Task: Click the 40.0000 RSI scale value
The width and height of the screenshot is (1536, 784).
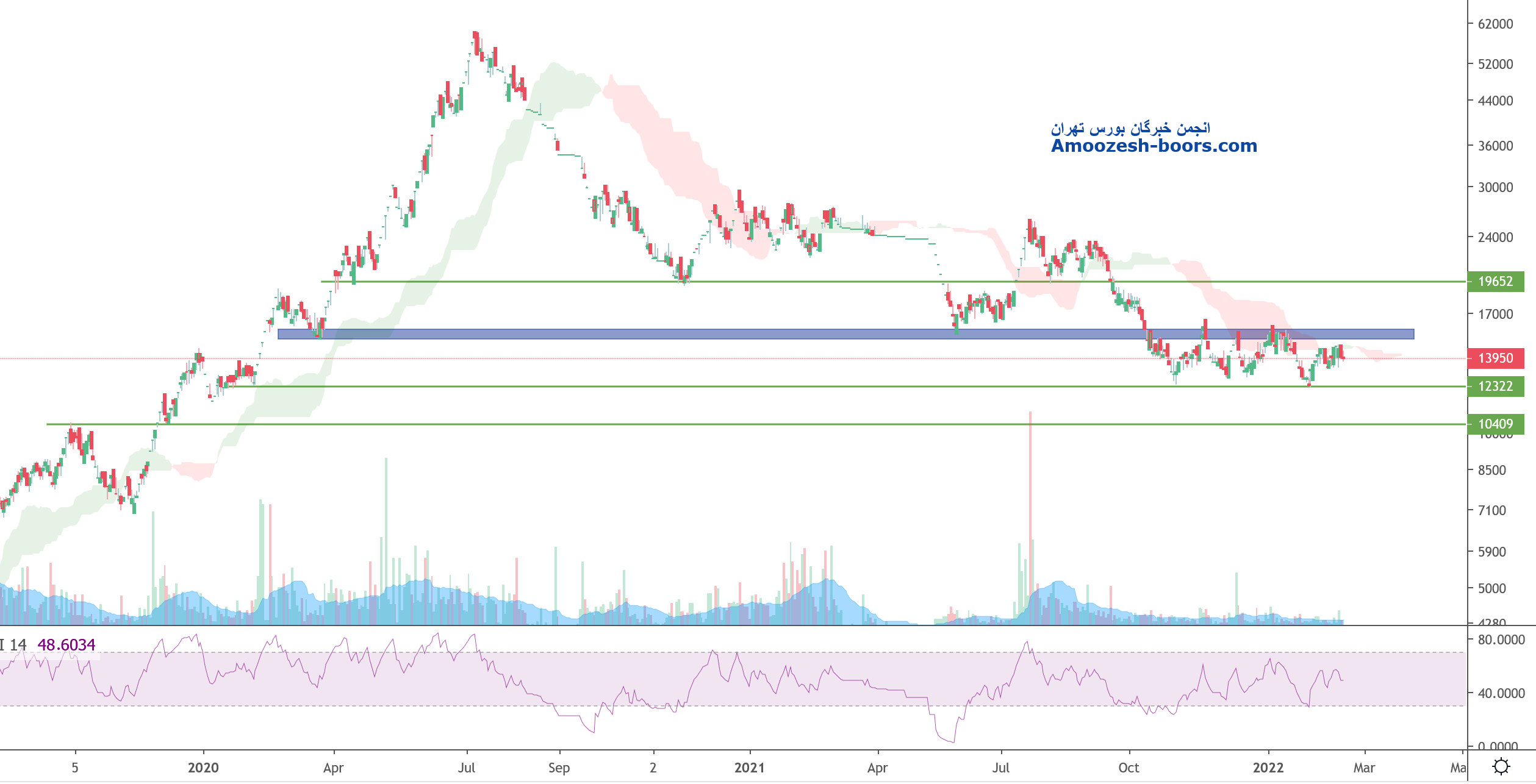Action: click(x=1501, y=694)
